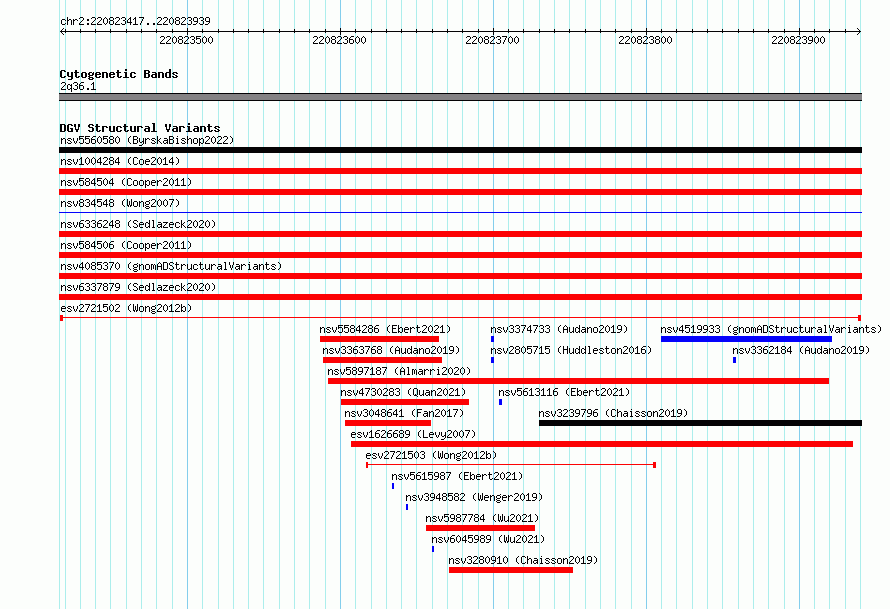Click the 220823700 ruler tick label
The image size is (890, 609).
[492, 40]
